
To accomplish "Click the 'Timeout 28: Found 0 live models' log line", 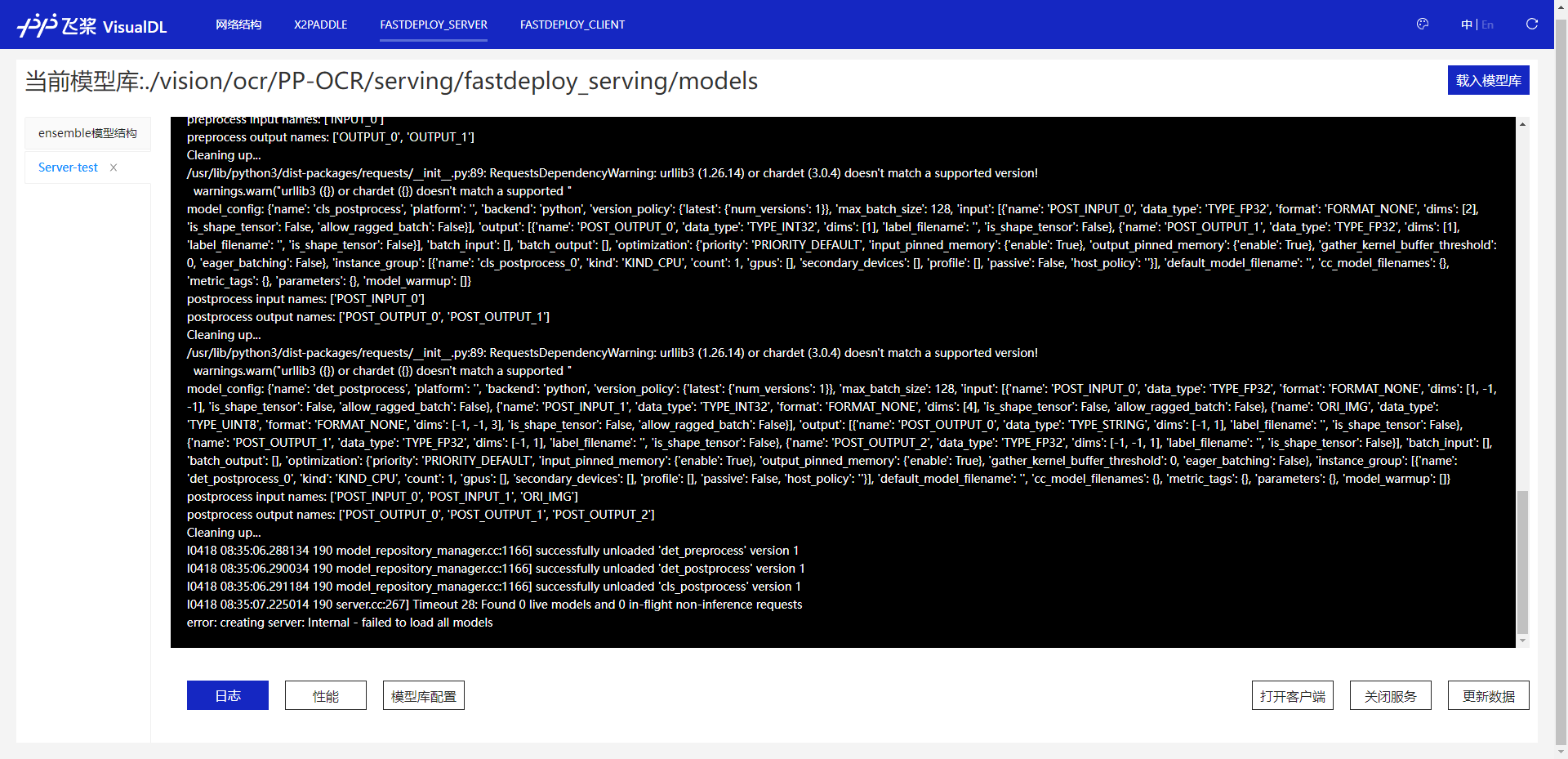I will [495, 605].
